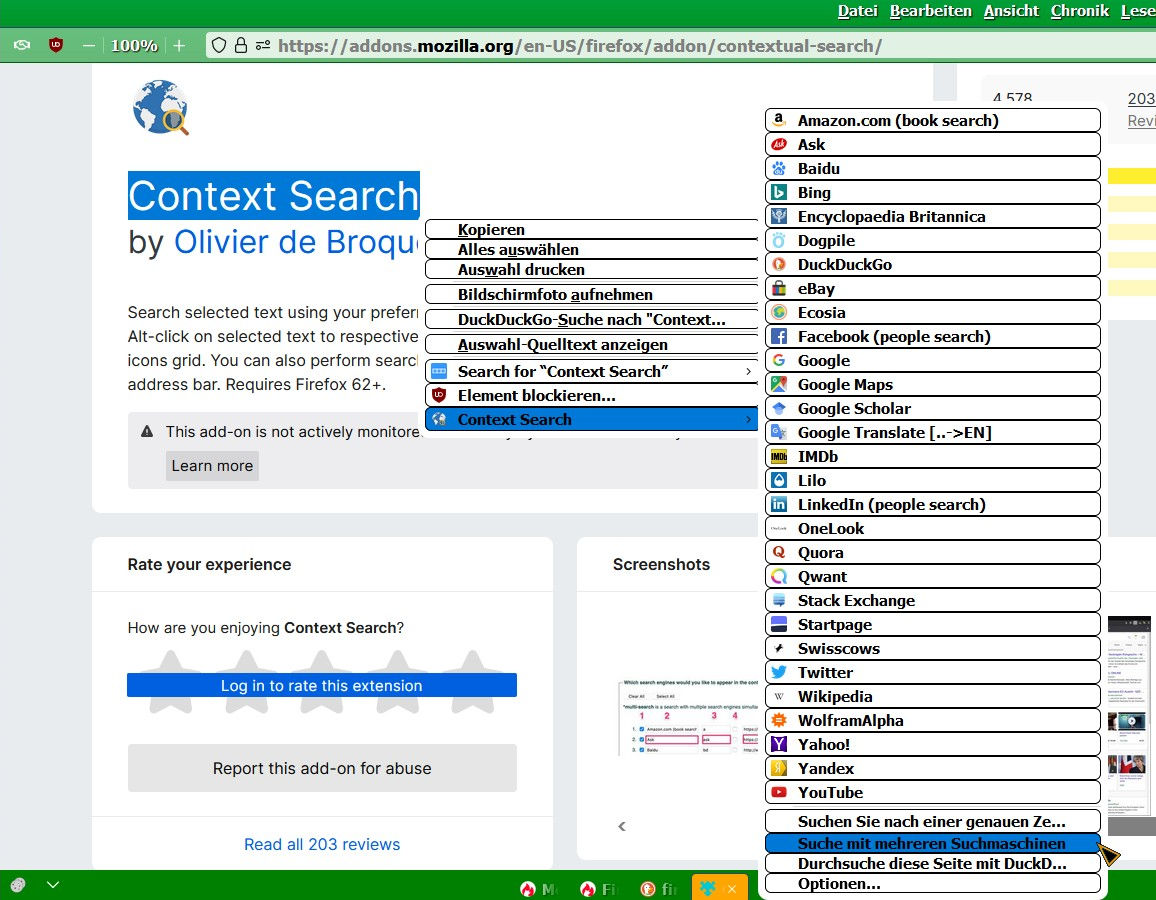This screenshot has height=900, width=1156.
Task: Click Report this add-on for abuse
Action: [322, 768]
